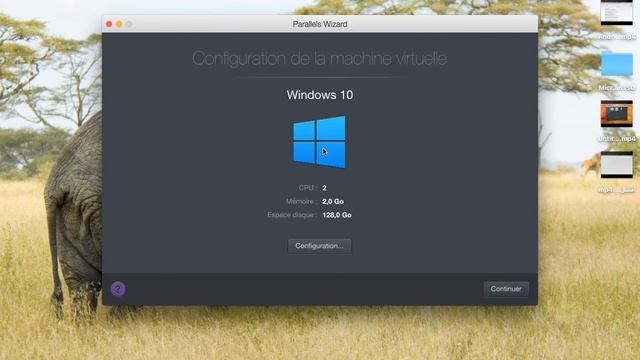
Task: Close the Parallels Wizard with red button
Action: click(109, 24)
